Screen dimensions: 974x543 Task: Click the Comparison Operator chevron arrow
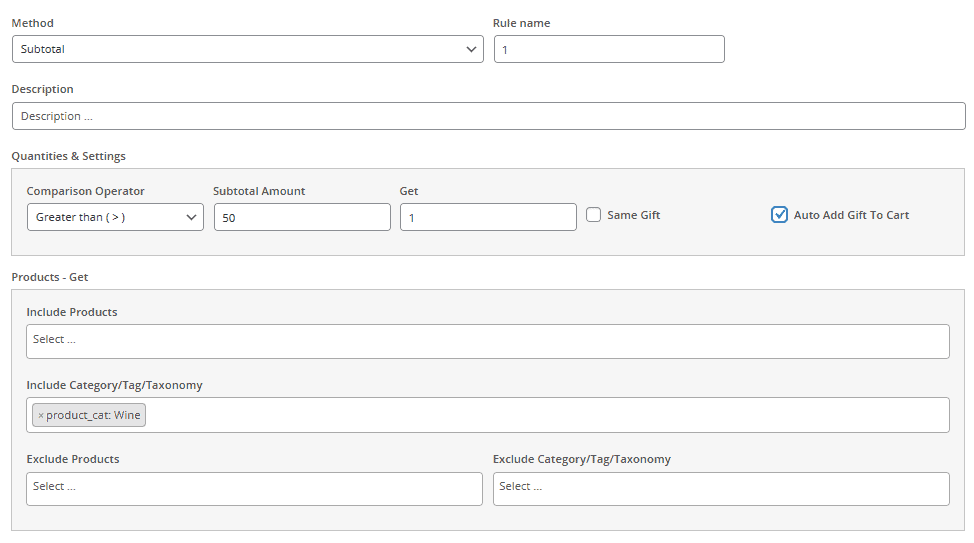pyautogui.click(x=192, y=217)
